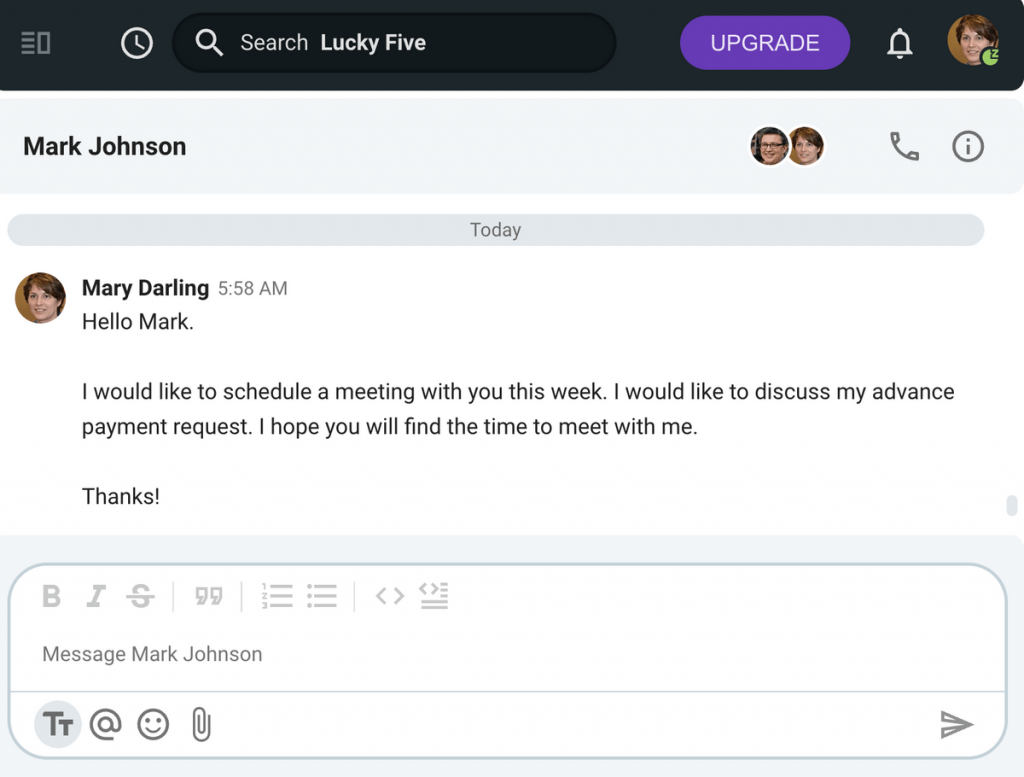Toggle italic text formatting

click(x=96, y=597)
